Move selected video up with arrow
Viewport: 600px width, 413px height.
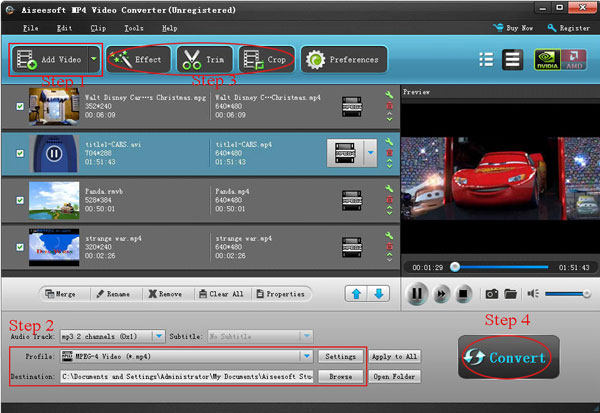point(356,294)
